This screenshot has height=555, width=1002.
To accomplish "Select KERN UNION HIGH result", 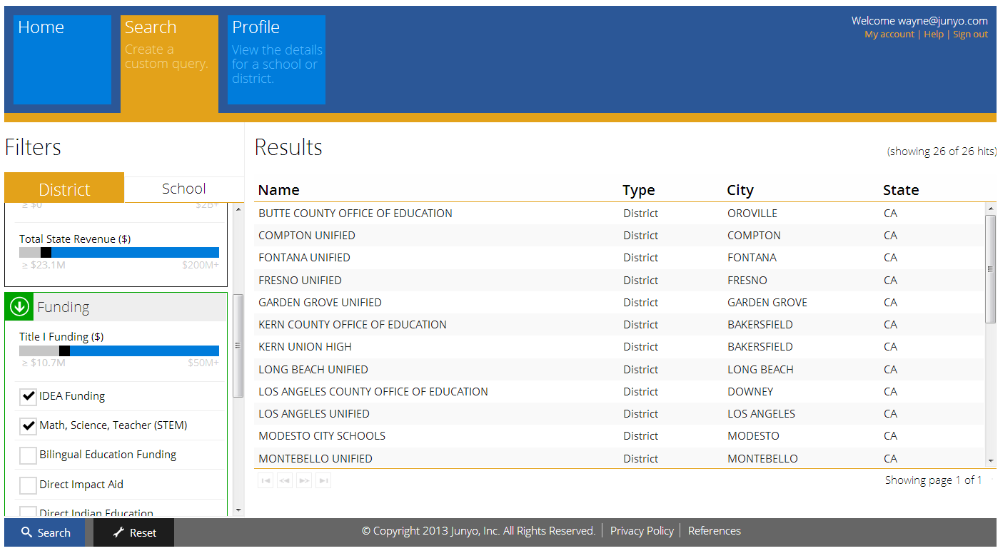I will 619,347.
